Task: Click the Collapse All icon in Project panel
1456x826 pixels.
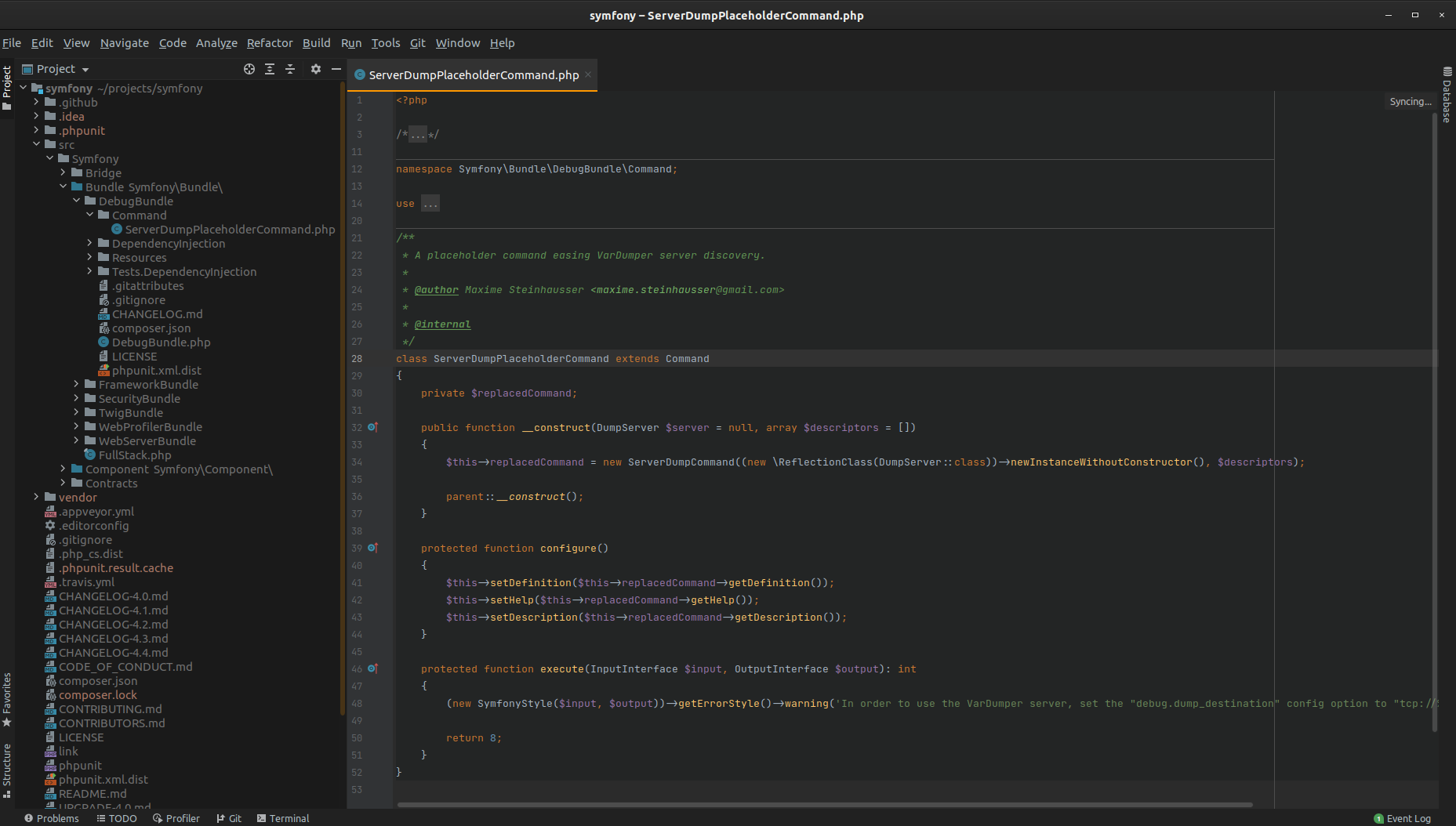Action: (290, 69)
